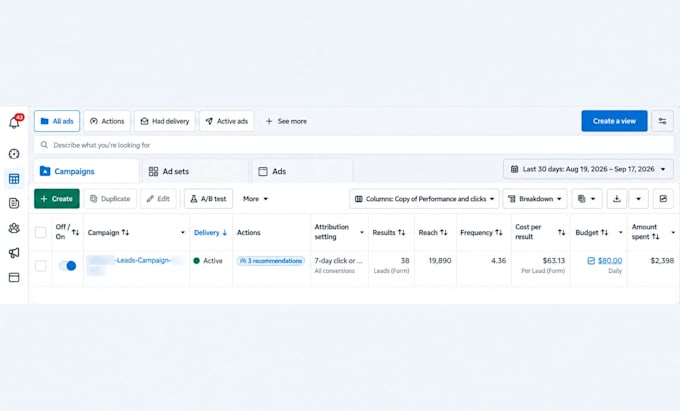Image resolution: width=680 pixels, height=411 pixels.
Task: Sort by the Delivery column header
Action: click(210, 233)
